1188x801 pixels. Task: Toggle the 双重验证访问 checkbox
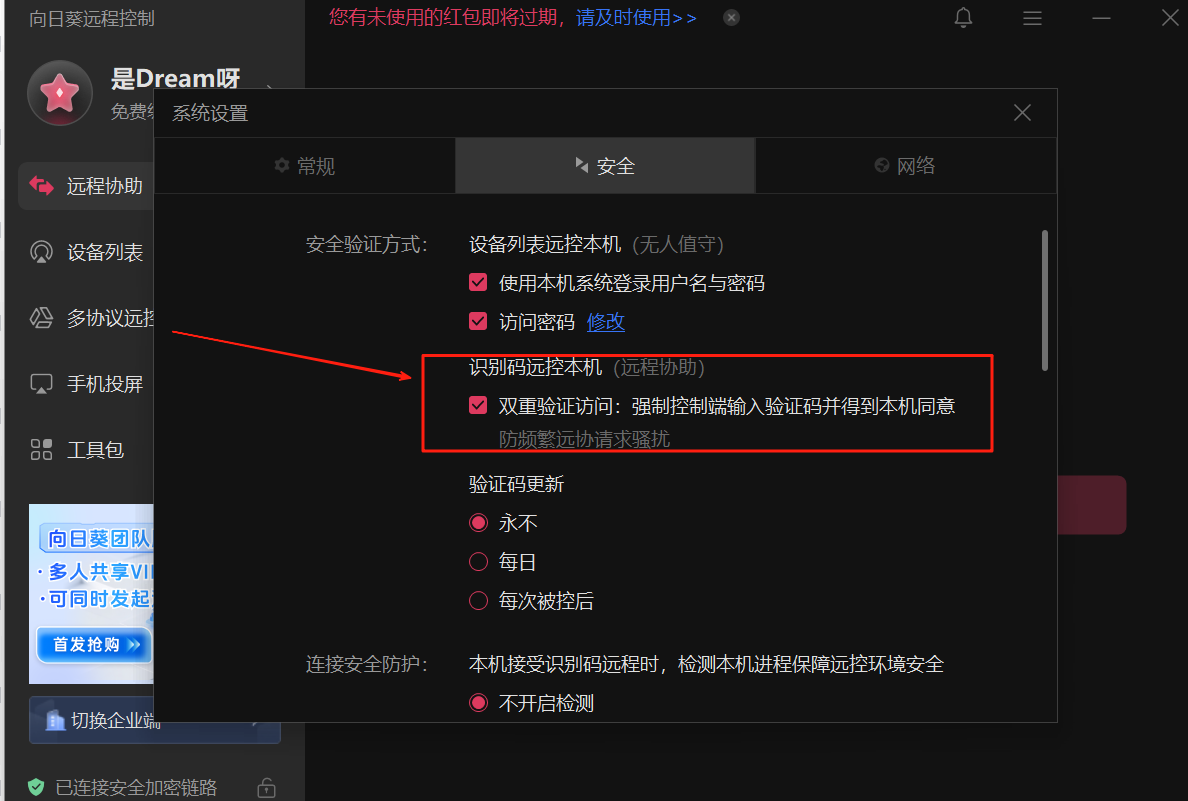[478, 405]
